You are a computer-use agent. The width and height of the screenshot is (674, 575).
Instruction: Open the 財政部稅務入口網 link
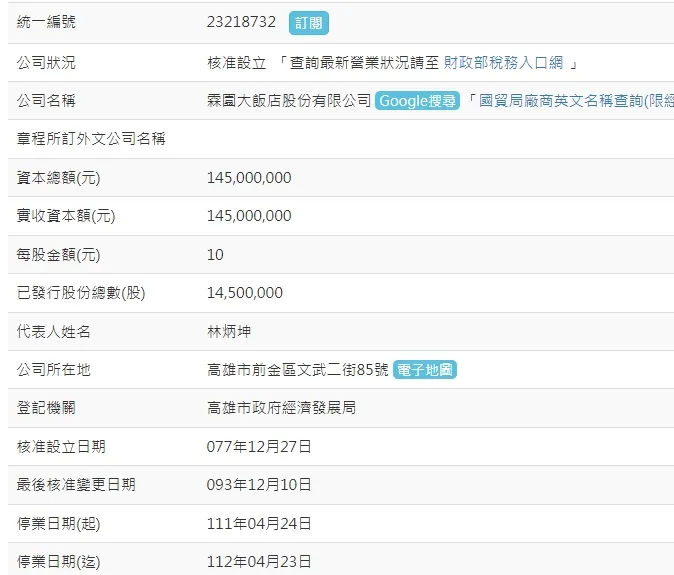click(x=503, y=63)
